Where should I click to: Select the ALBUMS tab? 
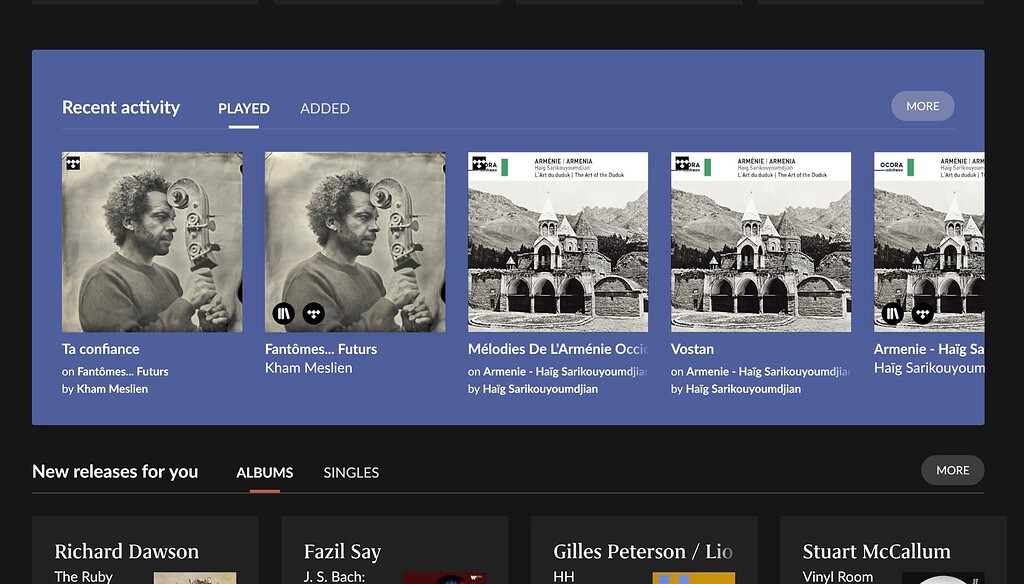[264, 472]
